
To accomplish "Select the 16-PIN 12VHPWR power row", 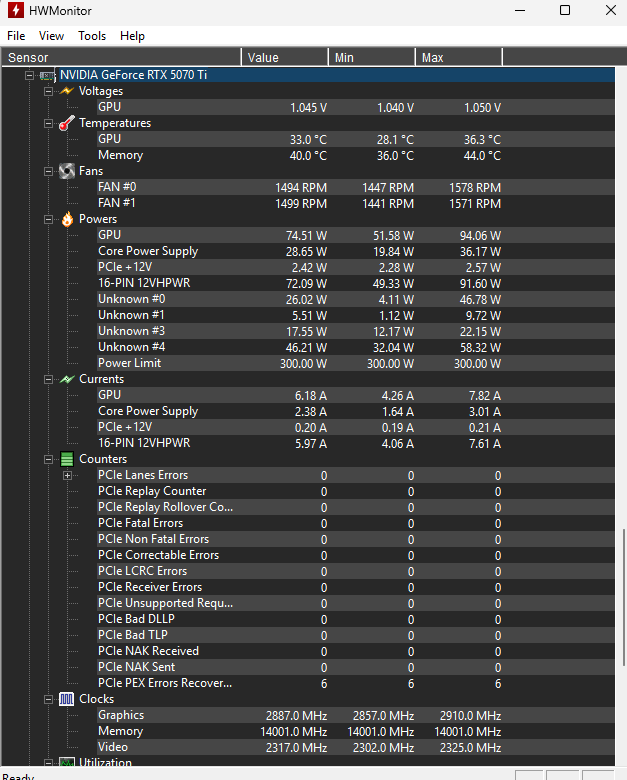I will point(356,283).
